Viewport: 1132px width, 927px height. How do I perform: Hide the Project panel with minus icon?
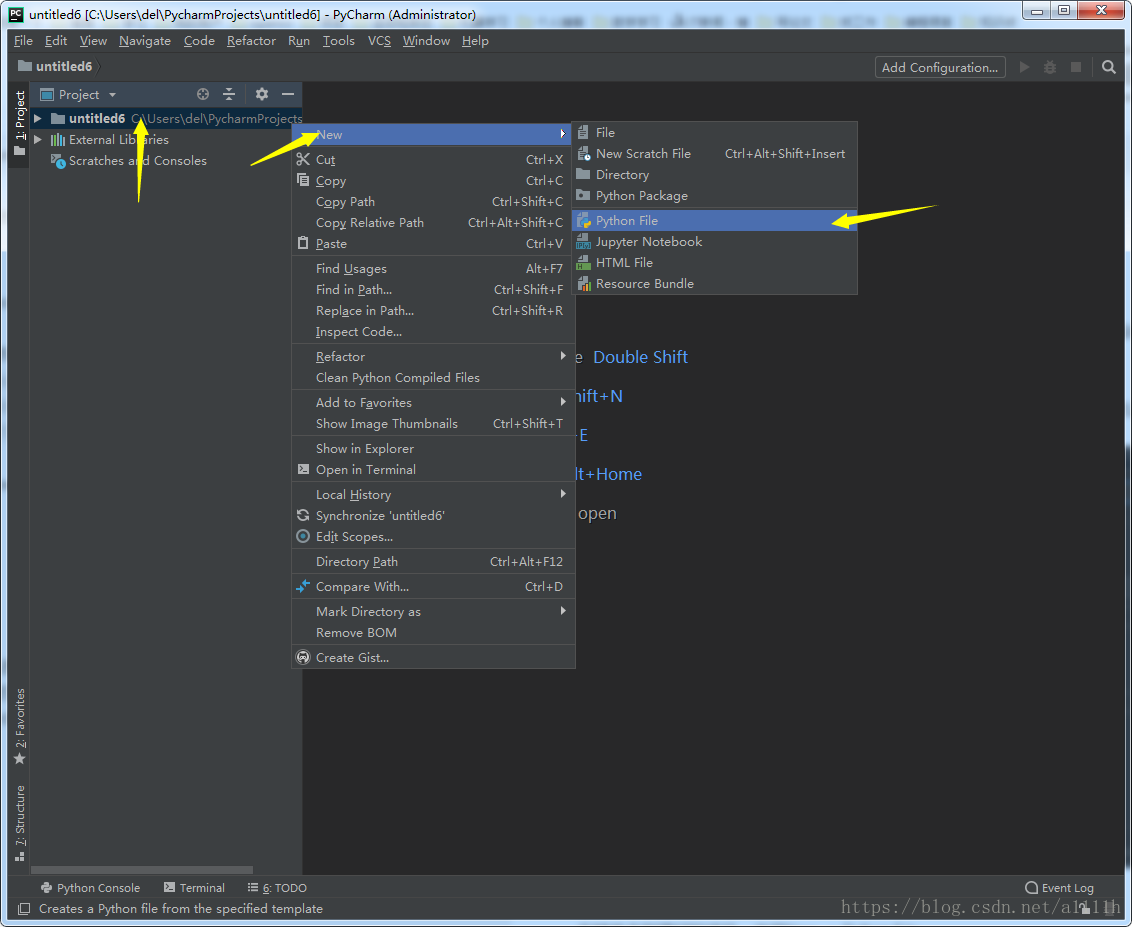pos(287,95)
